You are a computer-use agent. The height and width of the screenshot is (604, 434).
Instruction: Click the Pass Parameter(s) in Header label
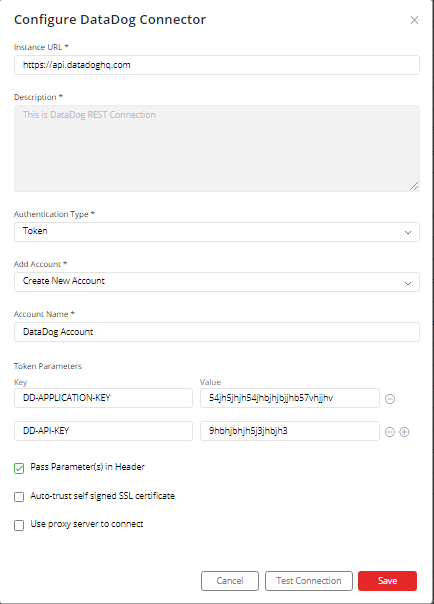pos(87,467)
